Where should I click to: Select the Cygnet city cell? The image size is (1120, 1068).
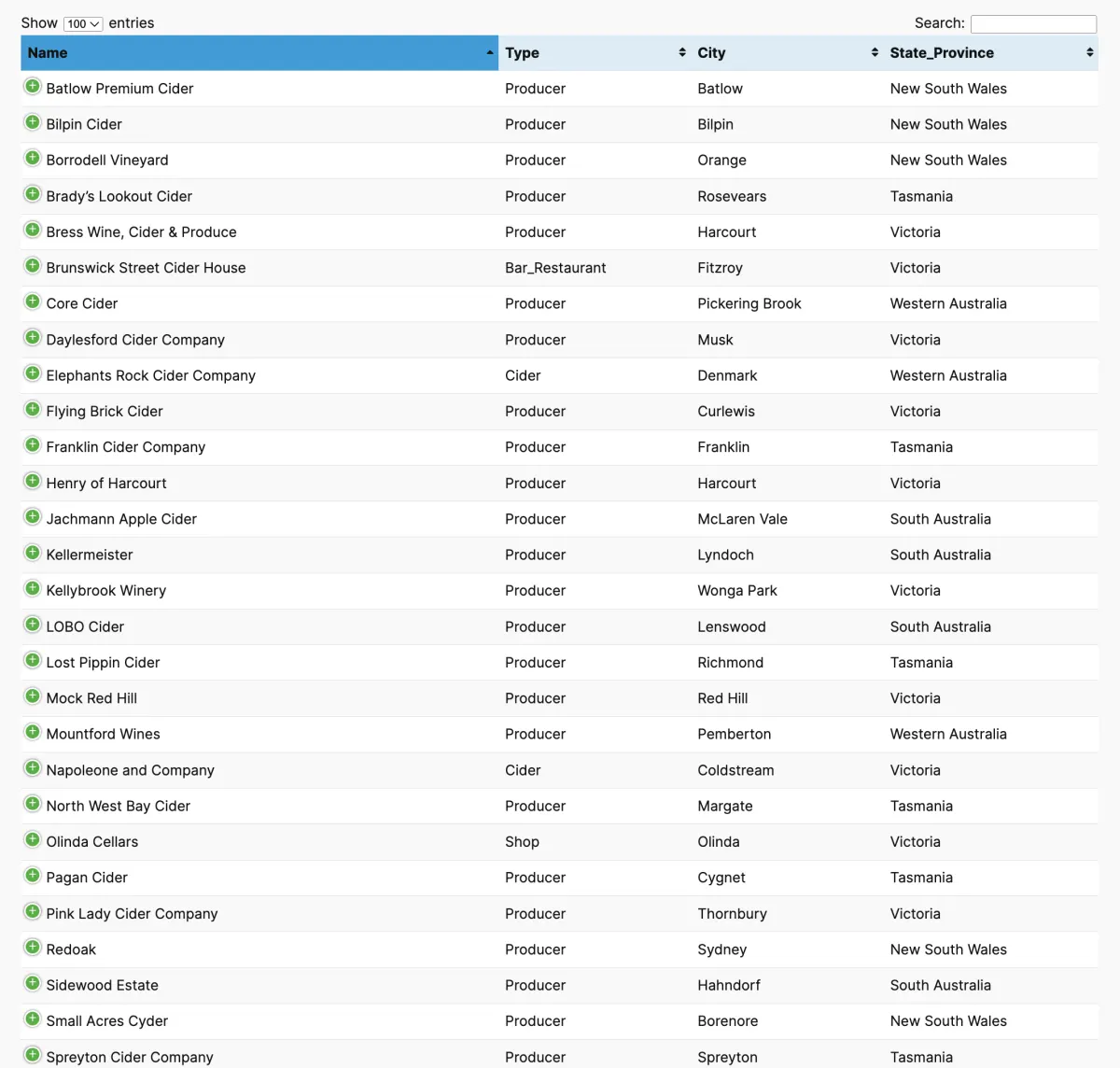721,878
